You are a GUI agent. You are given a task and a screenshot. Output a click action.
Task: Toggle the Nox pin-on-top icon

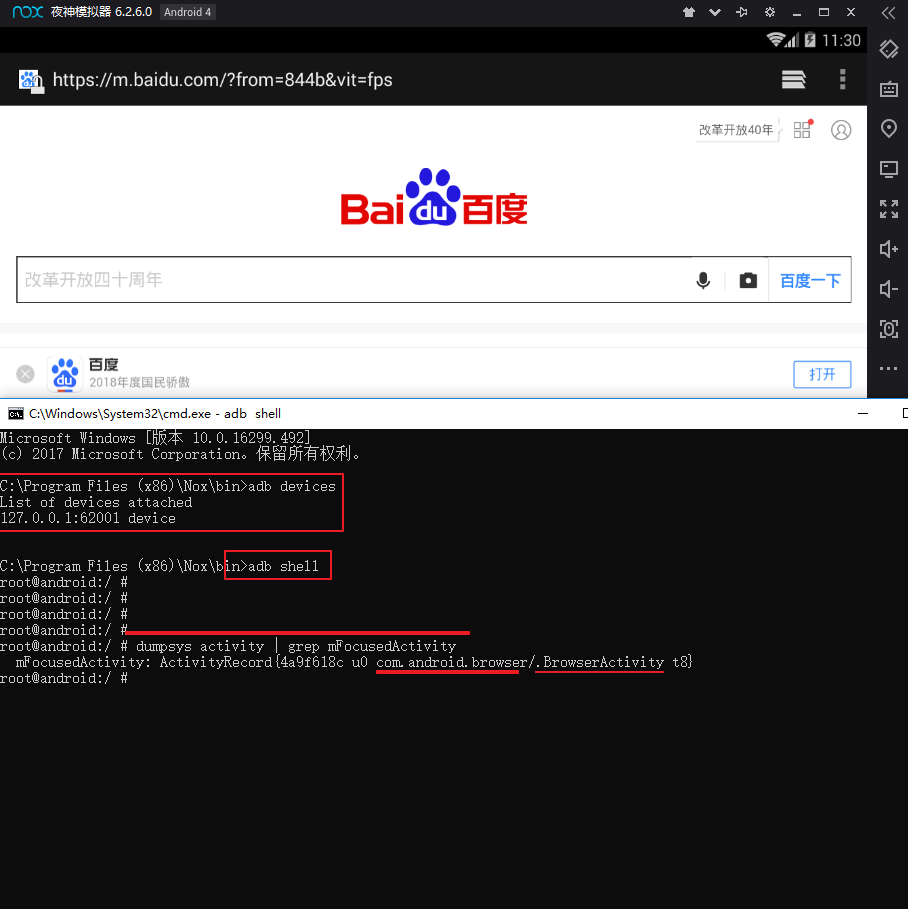pyautogui.click(x=742, y=12)
